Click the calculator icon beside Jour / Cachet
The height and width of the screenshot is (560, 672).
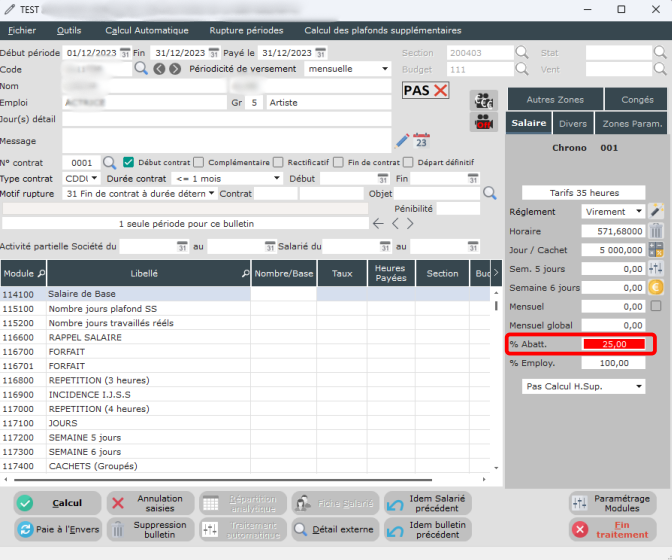tap(656, 249)
